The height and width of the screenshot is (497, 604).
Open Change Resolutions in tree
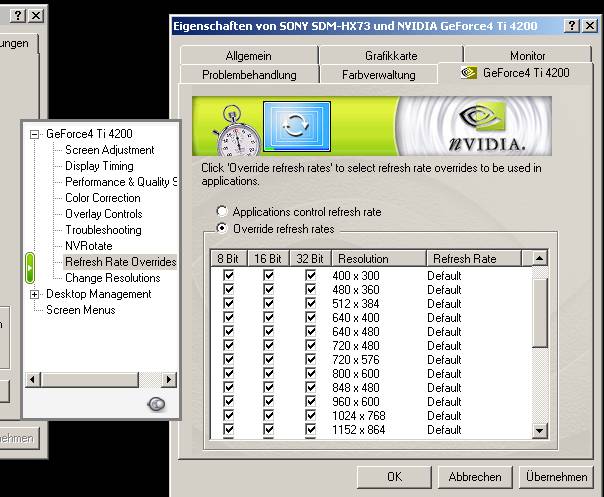112,278
